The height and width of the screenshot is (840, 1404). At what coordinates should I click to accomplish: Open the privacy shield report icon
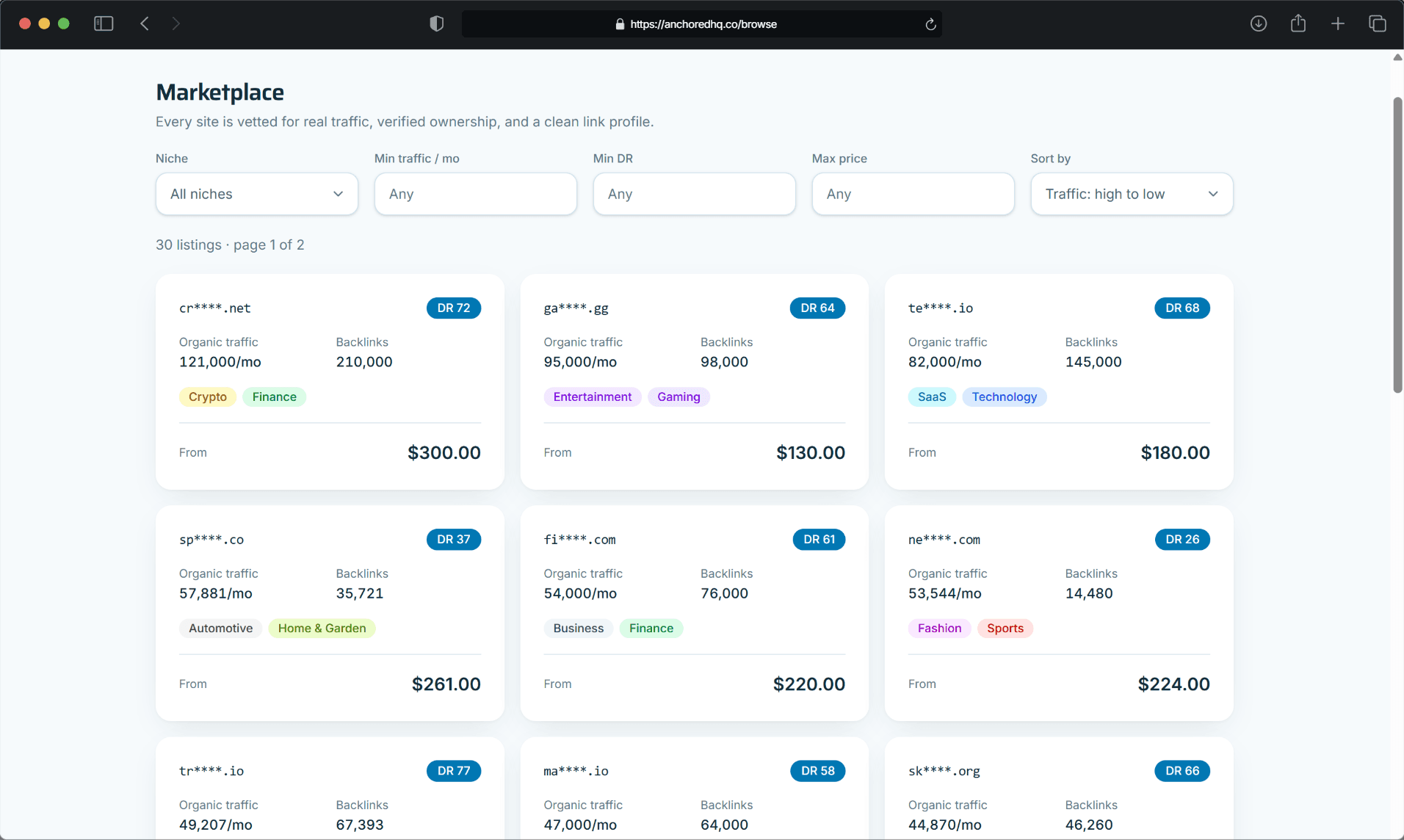437,24
